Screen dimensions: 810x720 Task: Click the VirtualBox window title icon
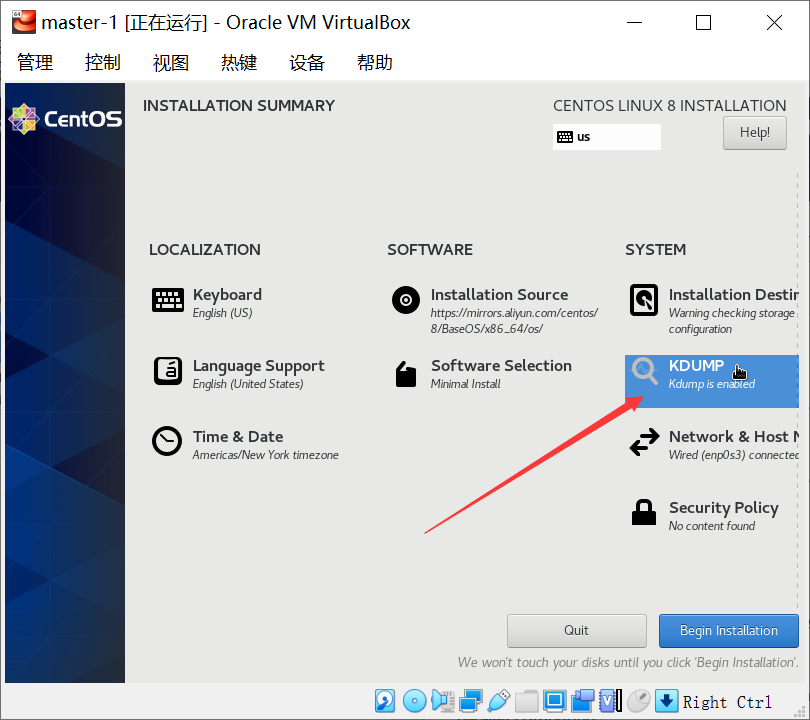click(x=24, y=22)
